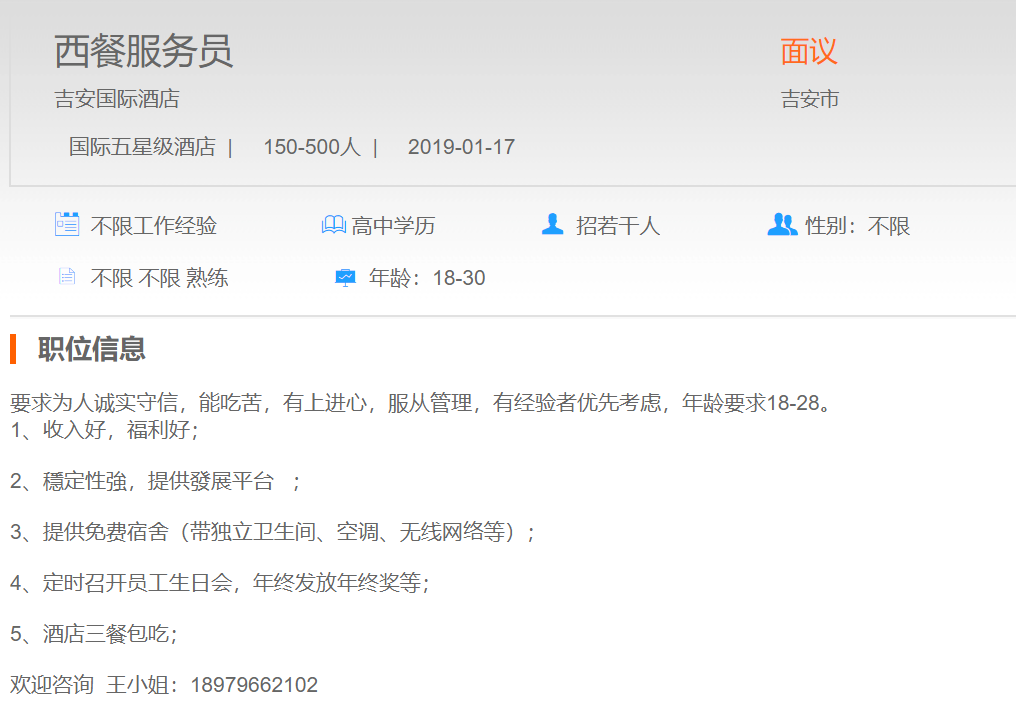Click the presentation board icon beside 年龄

(x=345, y=278)
